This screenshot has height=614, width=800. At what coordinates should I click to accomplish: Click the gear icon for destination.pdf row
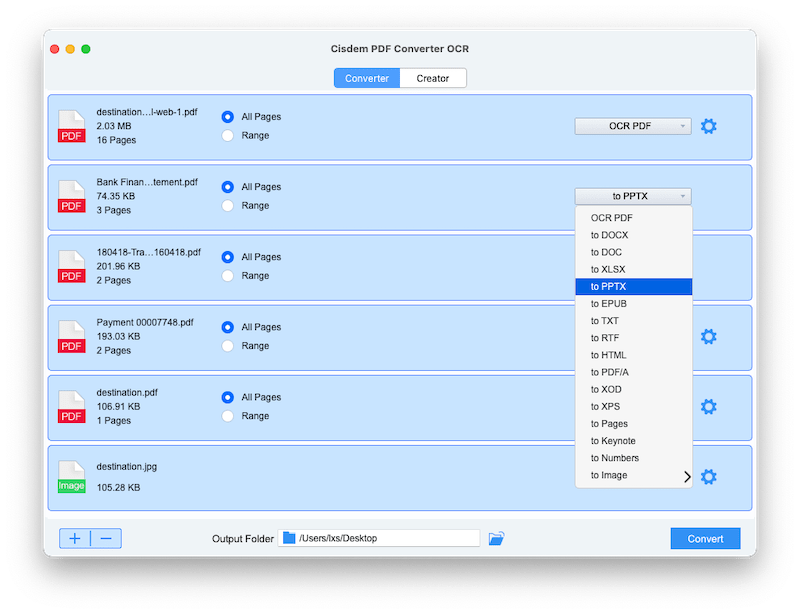[708, 407]
